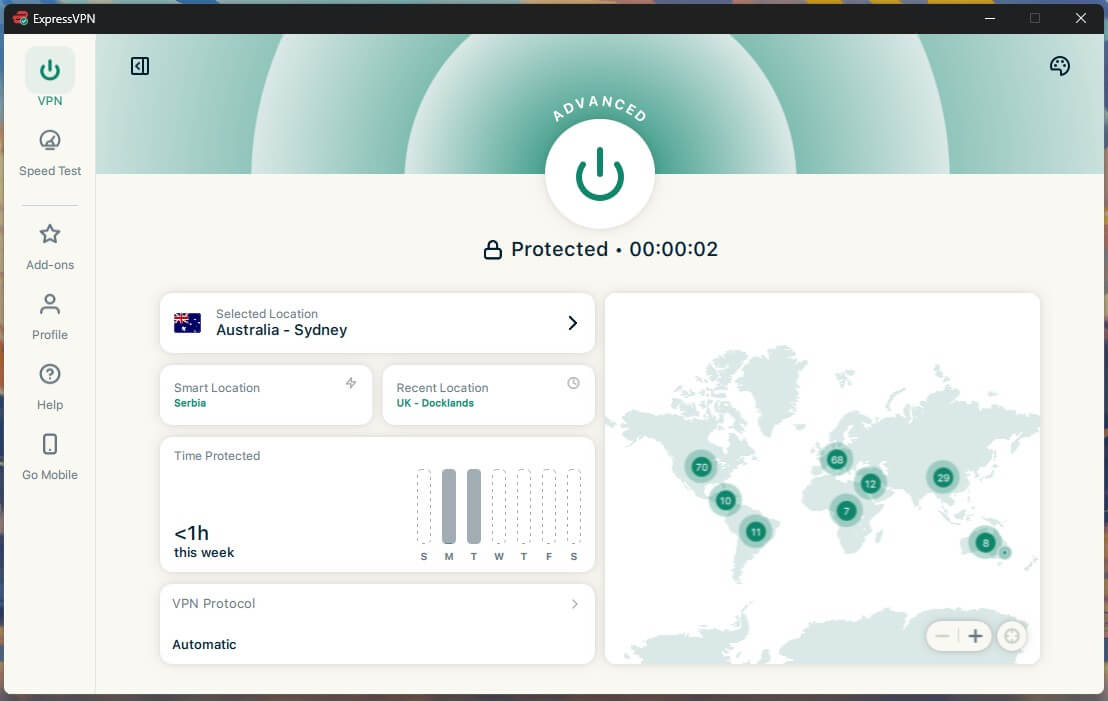Viewport: 1108px width, 701px height.
Task: Click the lightning icon on Smart Location
Action: 350,383
